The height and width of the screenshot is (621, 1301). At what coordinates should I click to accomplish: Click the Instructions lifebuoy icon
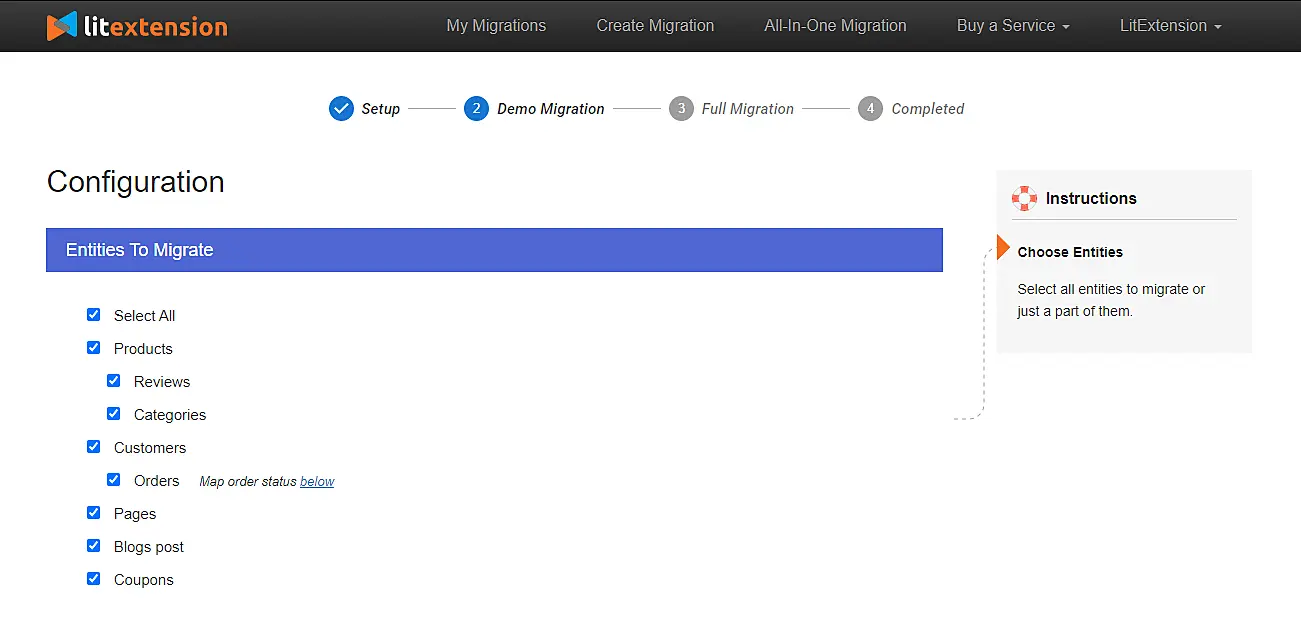[1024, 198]
